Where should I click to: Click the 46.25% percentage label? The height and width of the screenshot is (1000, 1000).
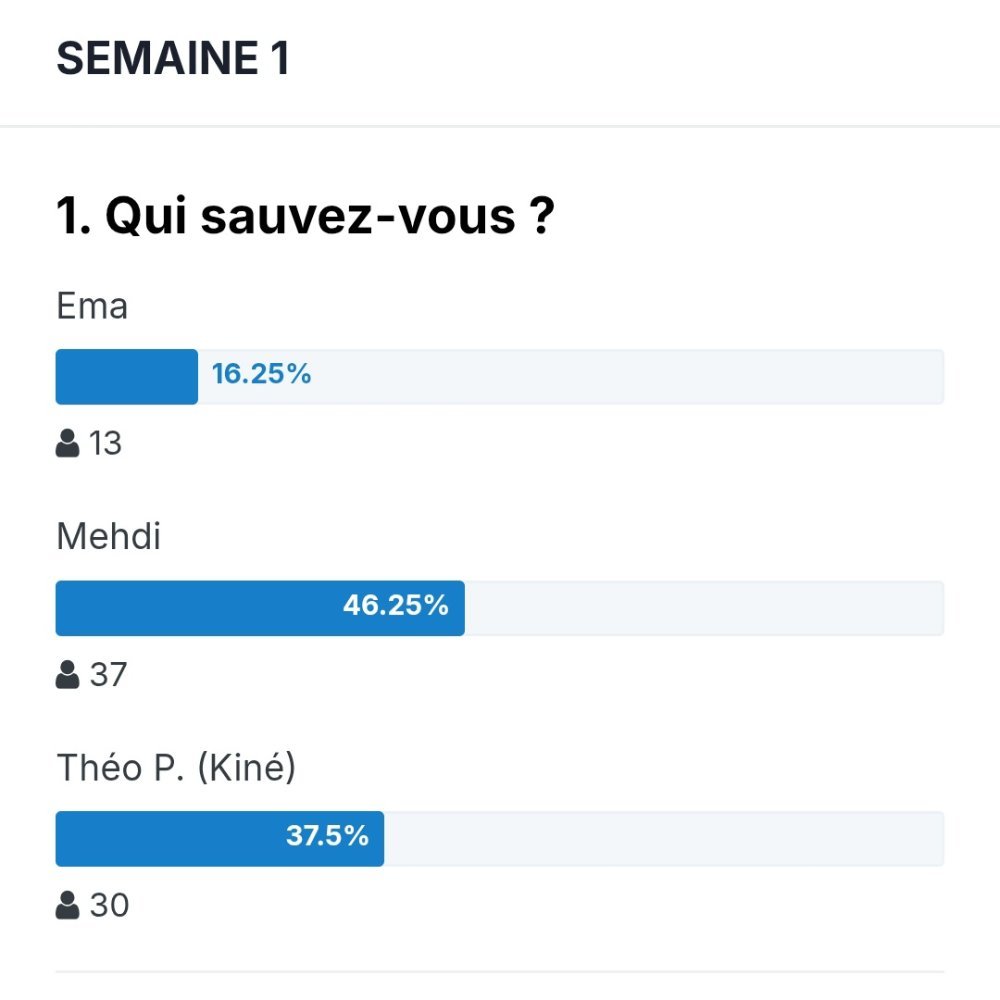click(x=395, y=605)
